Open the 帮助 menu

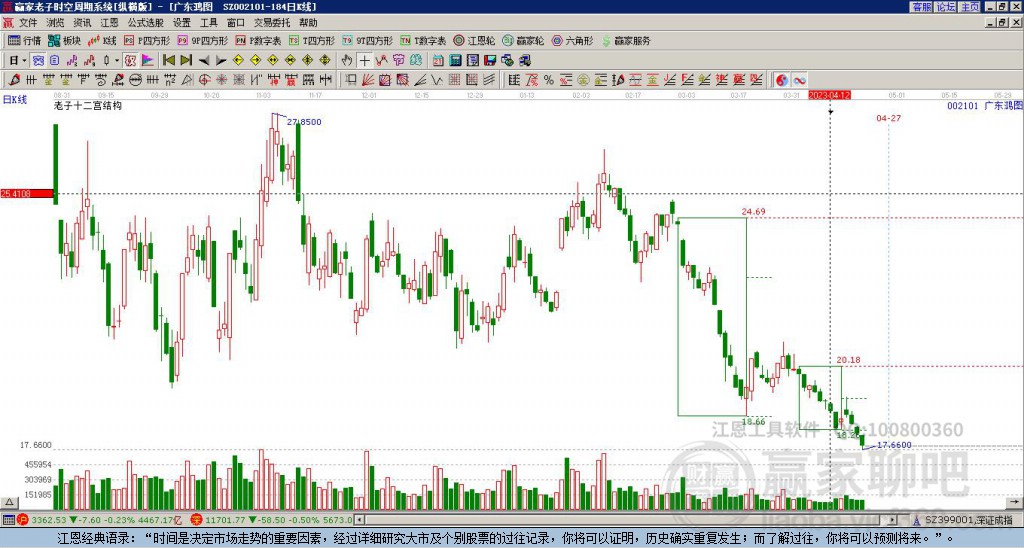pos(308,23)
